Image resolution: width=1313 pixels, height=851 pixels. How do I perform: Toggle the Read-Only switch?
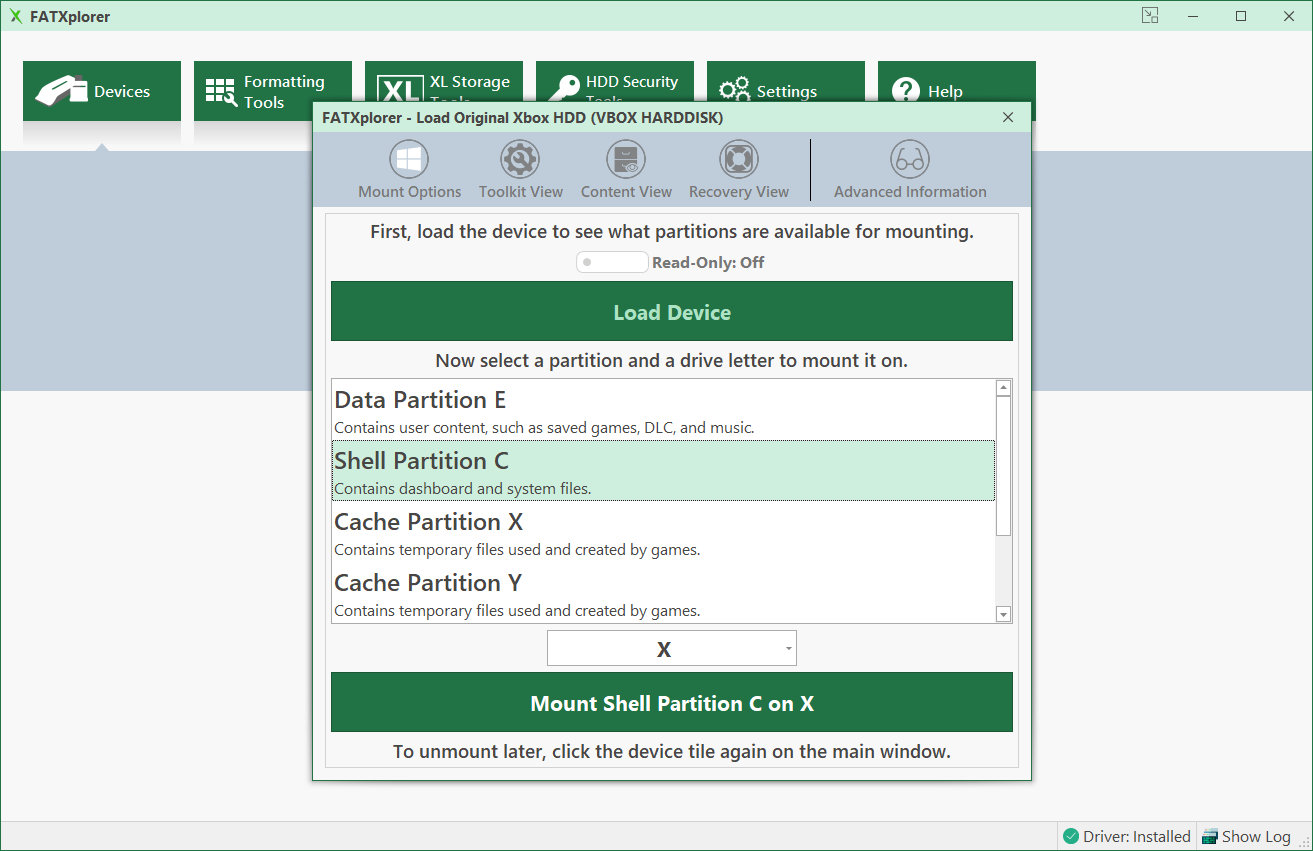coord(612,262)
